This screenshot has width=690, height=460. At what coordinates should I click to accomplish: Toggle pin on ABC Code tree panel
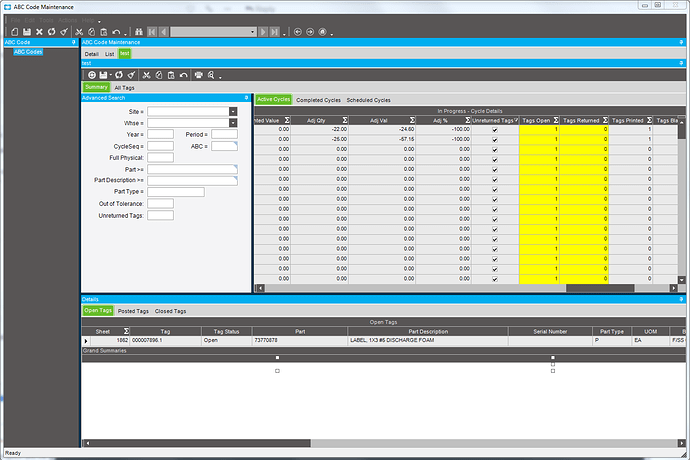(x=73, y=42)
